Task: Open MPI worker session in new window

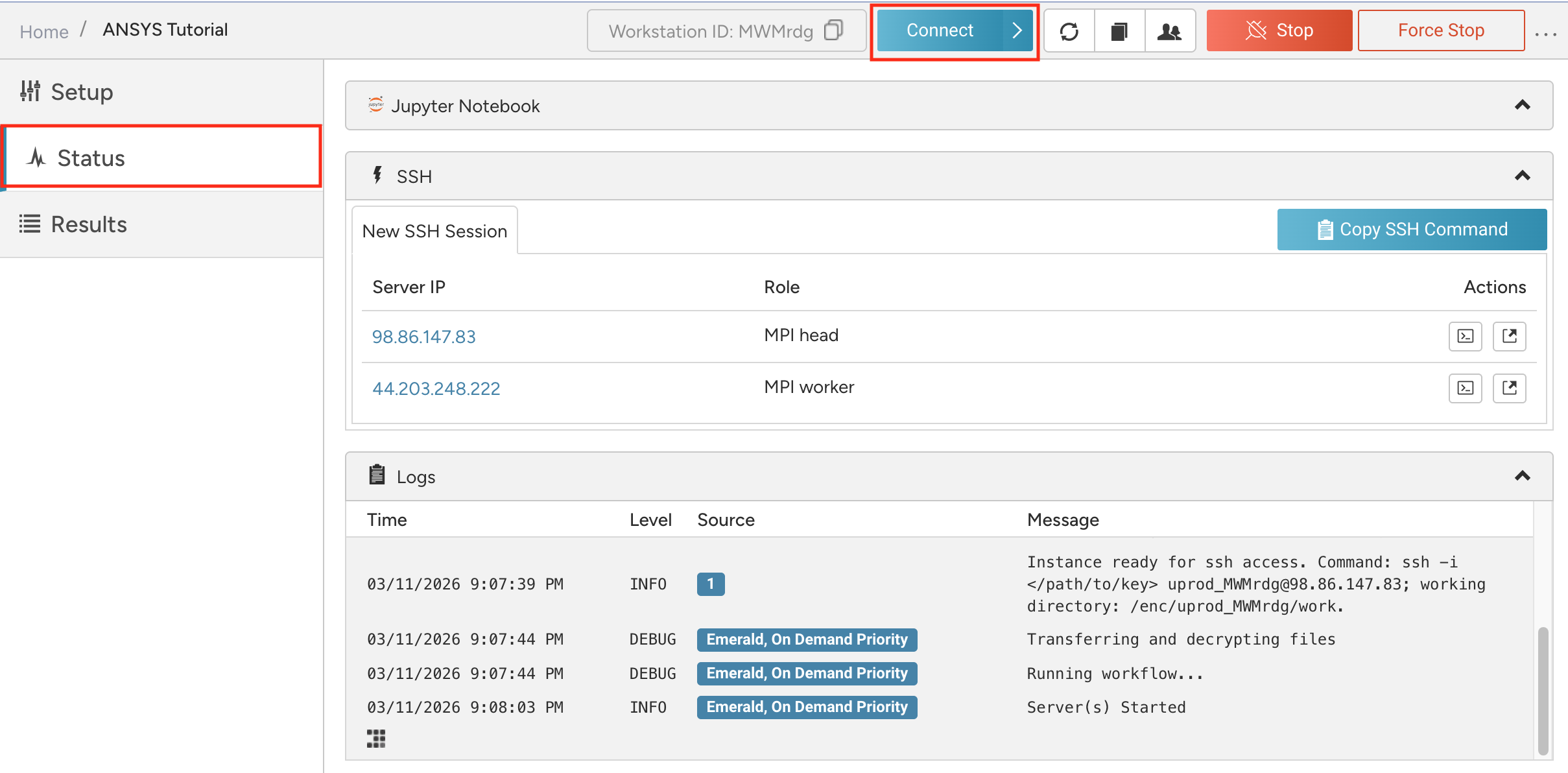Action: (1510, 388)
